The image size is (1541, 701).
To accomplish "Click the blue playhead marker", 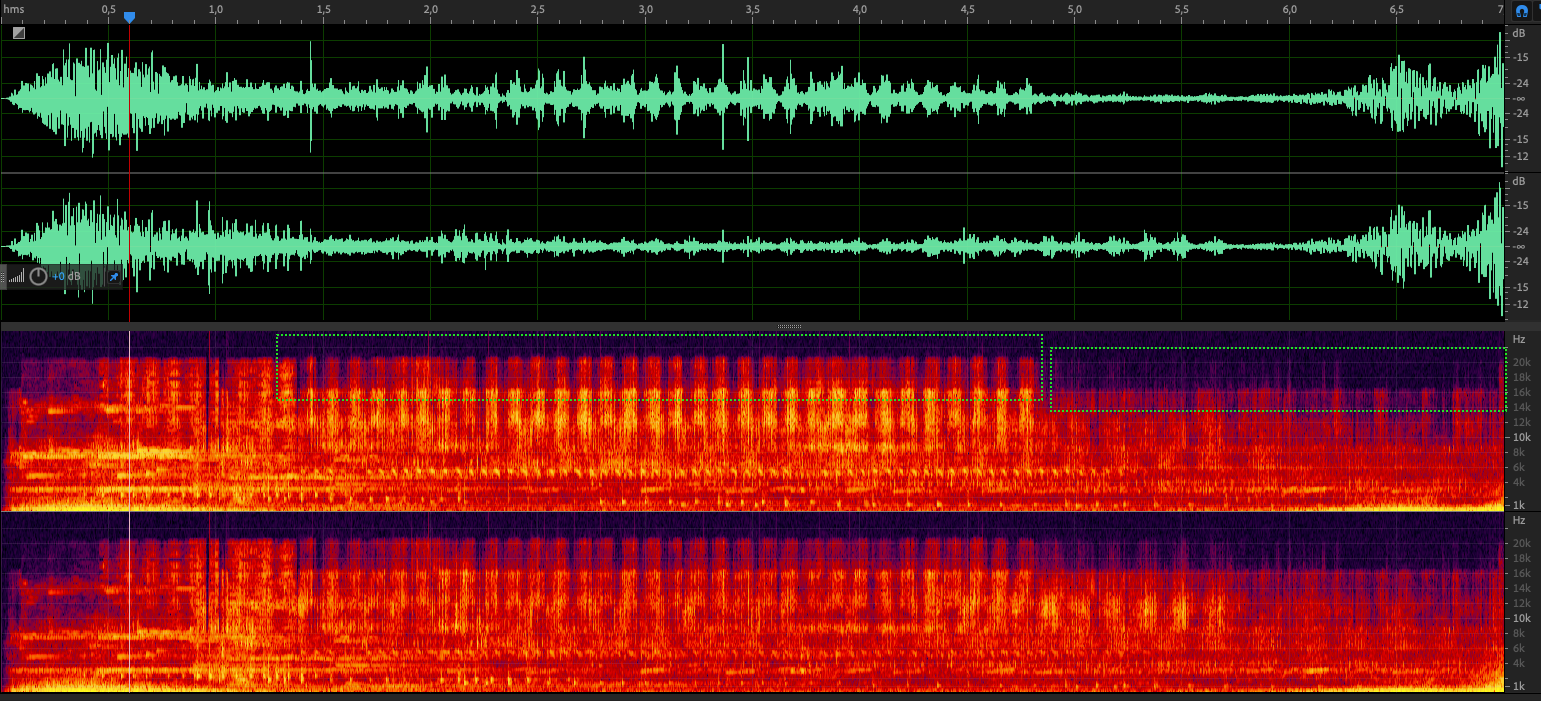I will pos(129,17).
